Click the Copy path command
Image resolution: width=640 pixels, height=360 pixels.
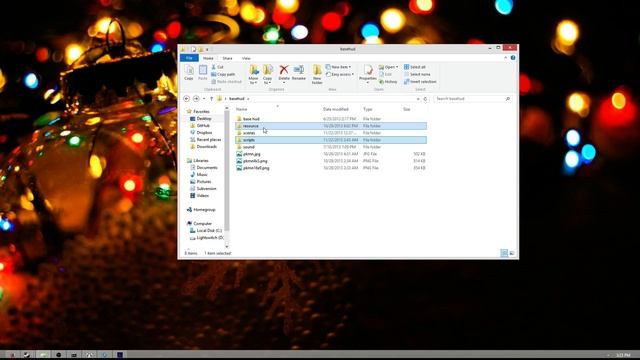pyautogui.click(x=223, y=74)
